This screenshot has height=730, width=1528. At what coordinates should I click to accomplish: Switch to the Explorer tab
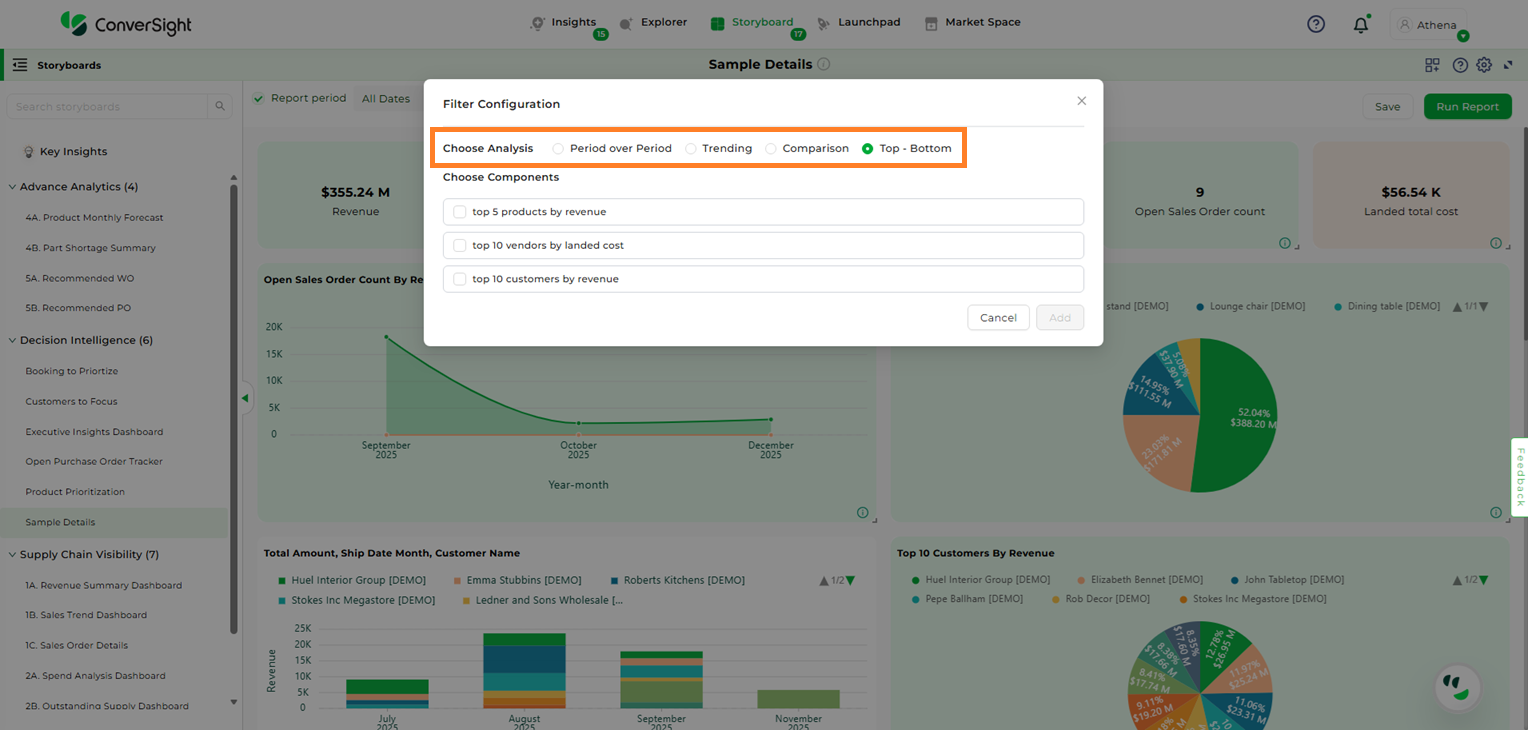coord(654,22)
